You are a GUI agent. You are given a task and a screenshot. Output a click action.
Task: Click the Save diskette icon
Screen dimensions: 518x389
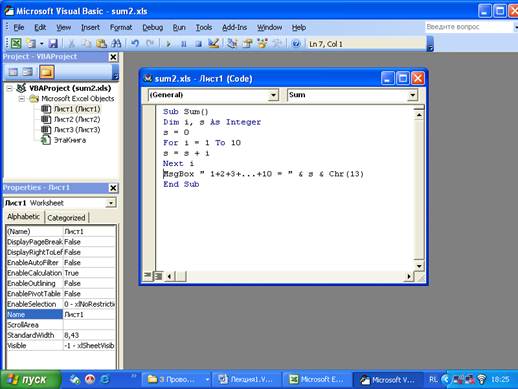53,44
